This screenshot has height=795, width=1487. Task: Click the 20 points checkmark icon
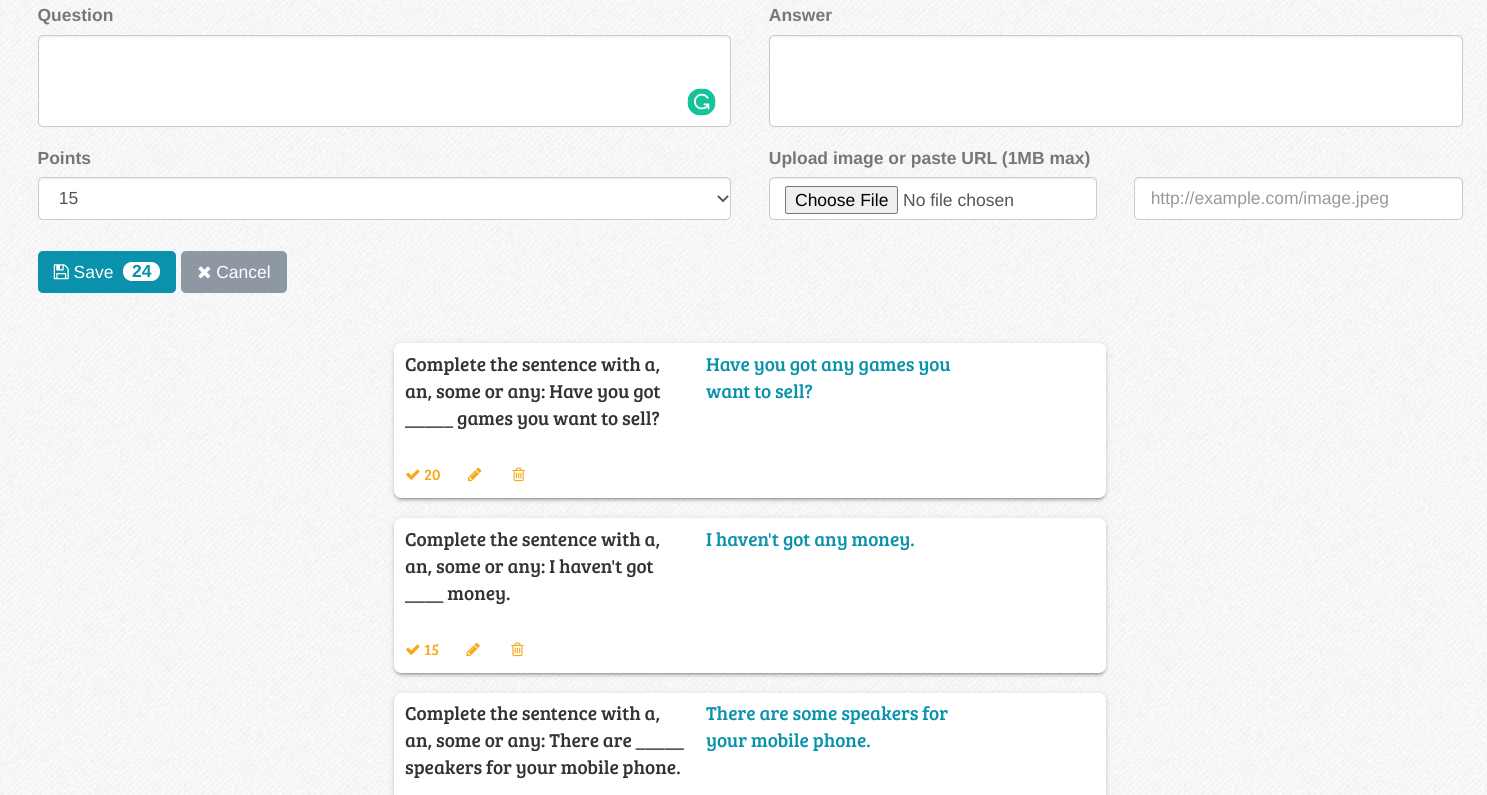[x=413, y=475]
